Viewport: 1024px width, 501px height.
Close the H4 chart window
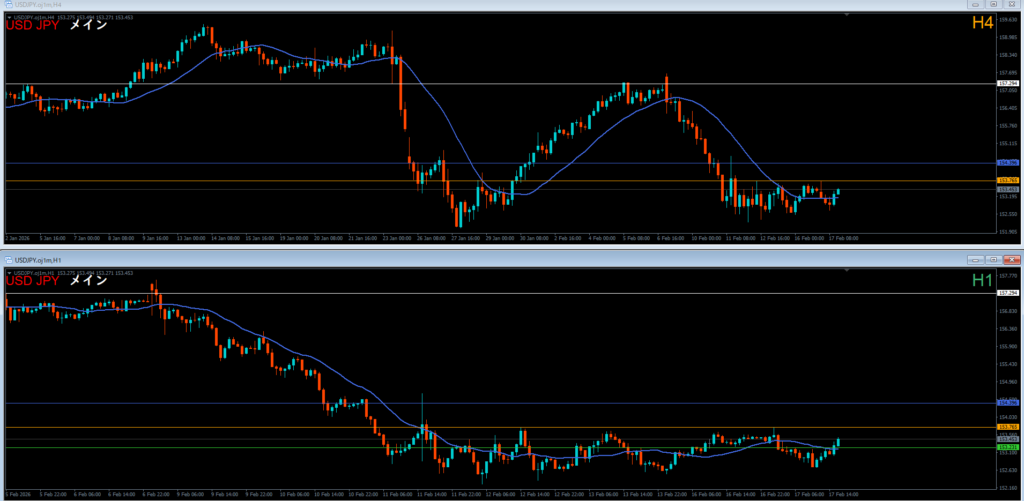pyautogui.click(x=1010, y=6)
